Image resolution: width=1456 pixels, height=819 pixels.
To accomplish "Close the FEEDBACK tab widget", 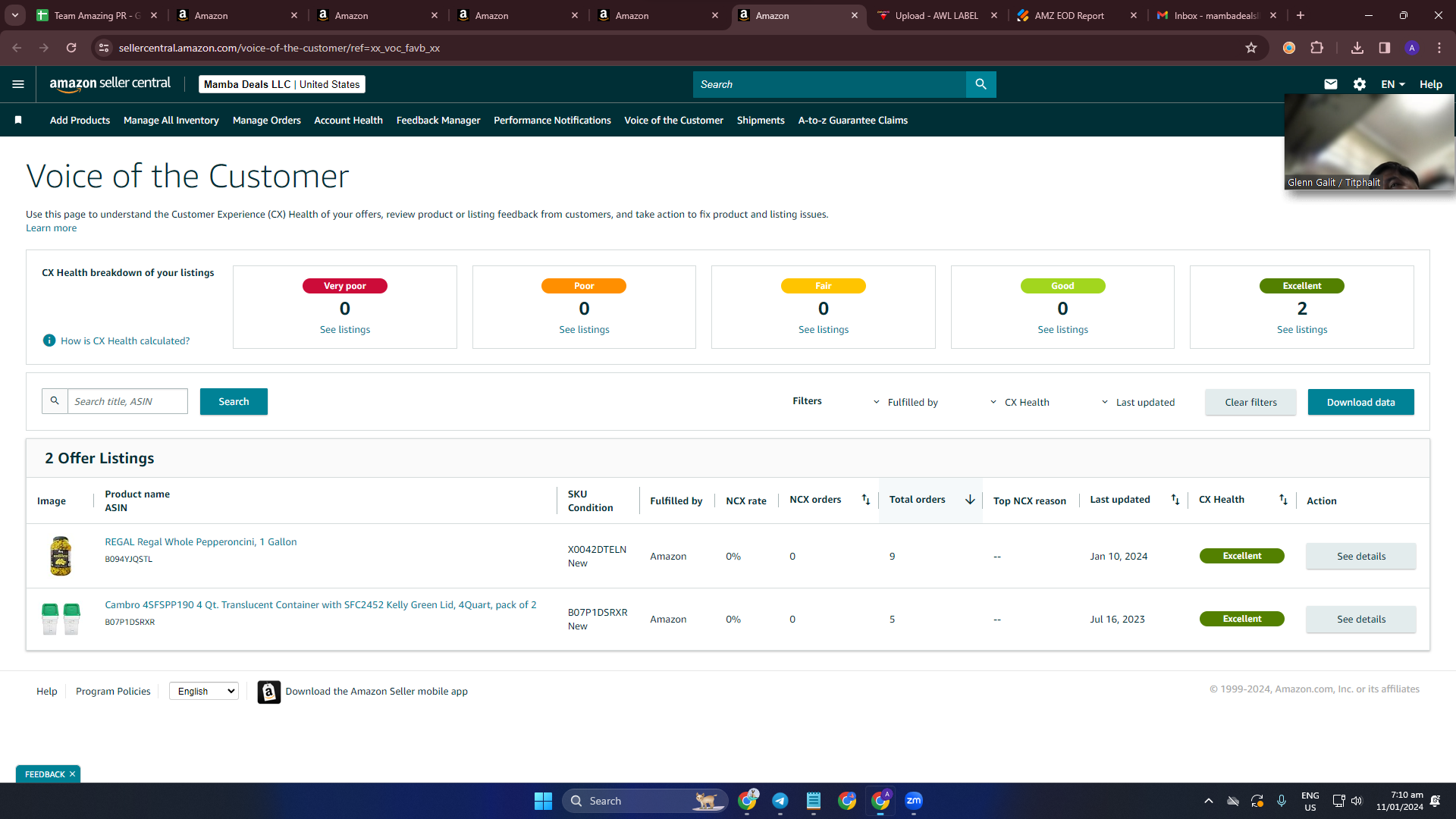I will click(x=73, y=774).
